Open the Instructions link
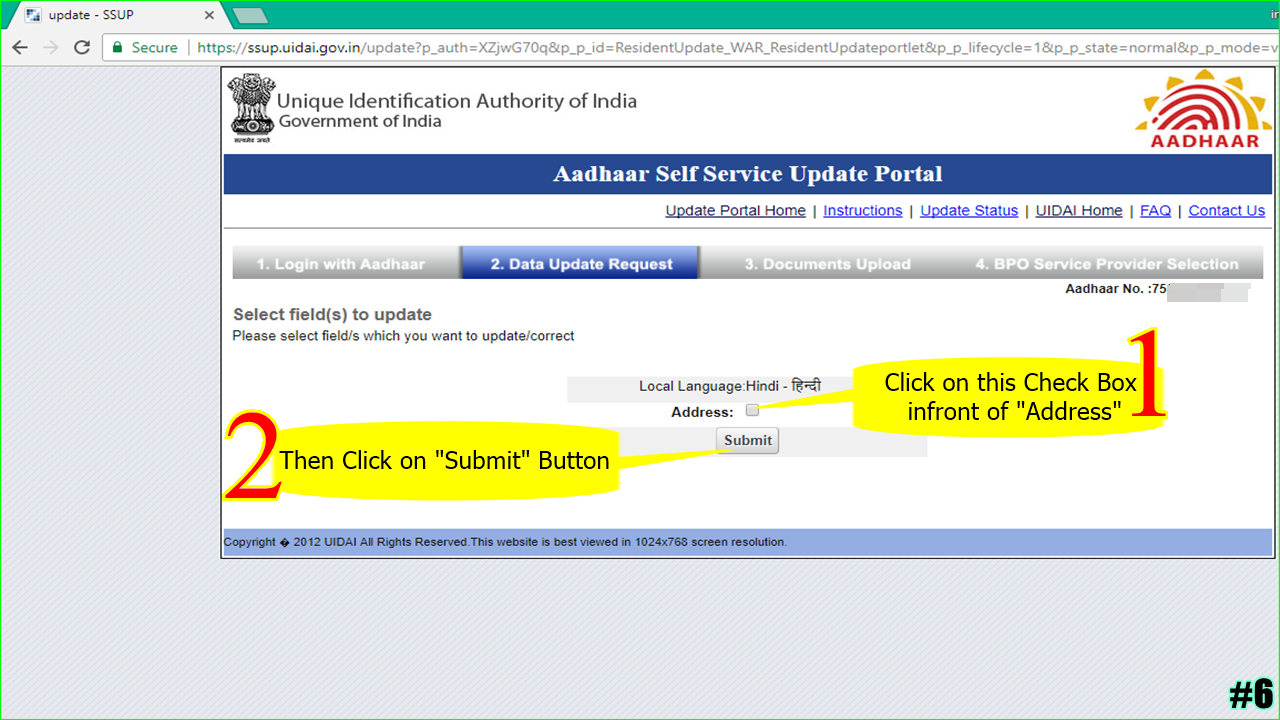This screenshot has height=720, width=1280. (863, 211)
